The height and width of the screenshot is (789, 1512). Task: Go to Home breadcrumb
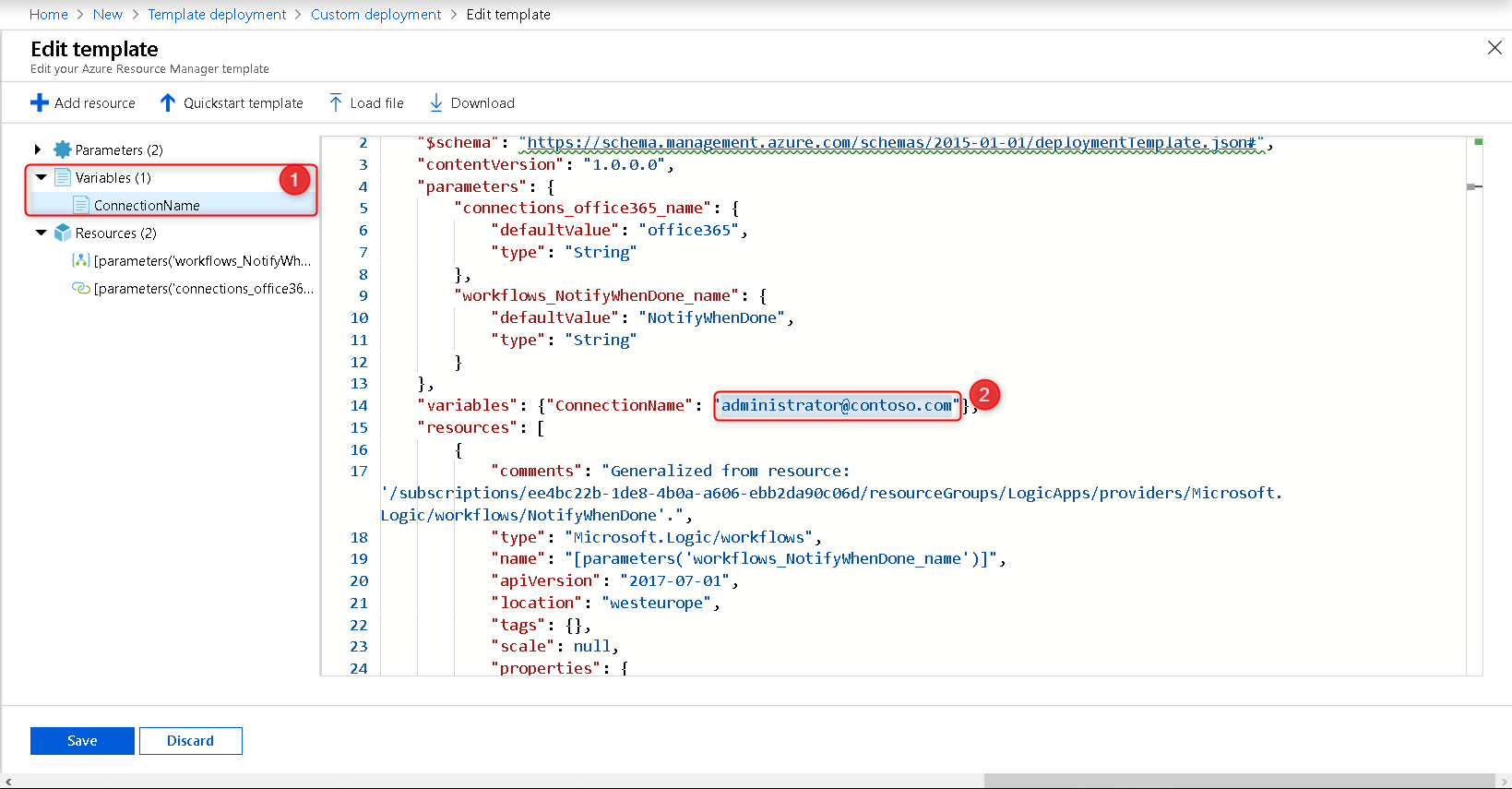[49, 15]
